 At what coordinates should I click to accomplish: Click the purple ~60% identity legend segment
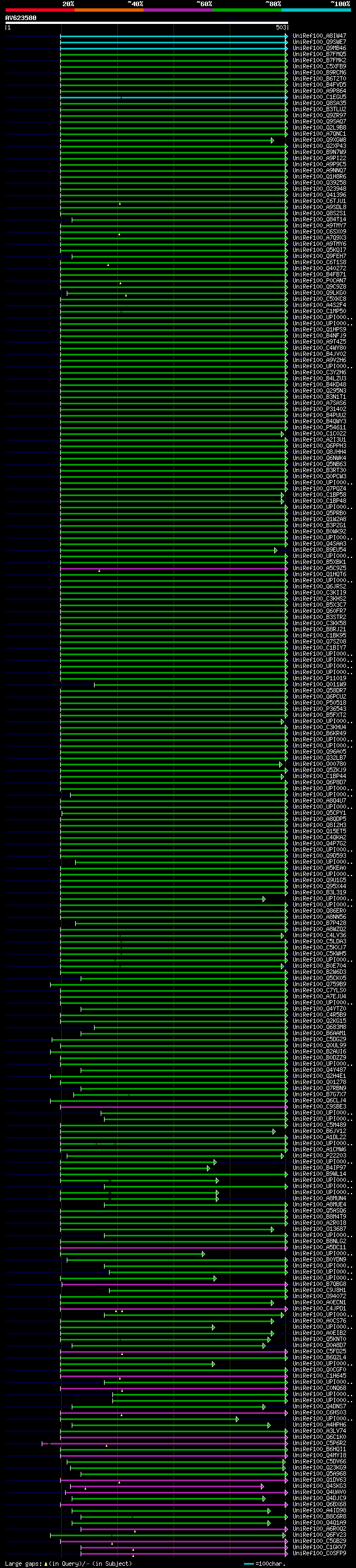point(177,10)
